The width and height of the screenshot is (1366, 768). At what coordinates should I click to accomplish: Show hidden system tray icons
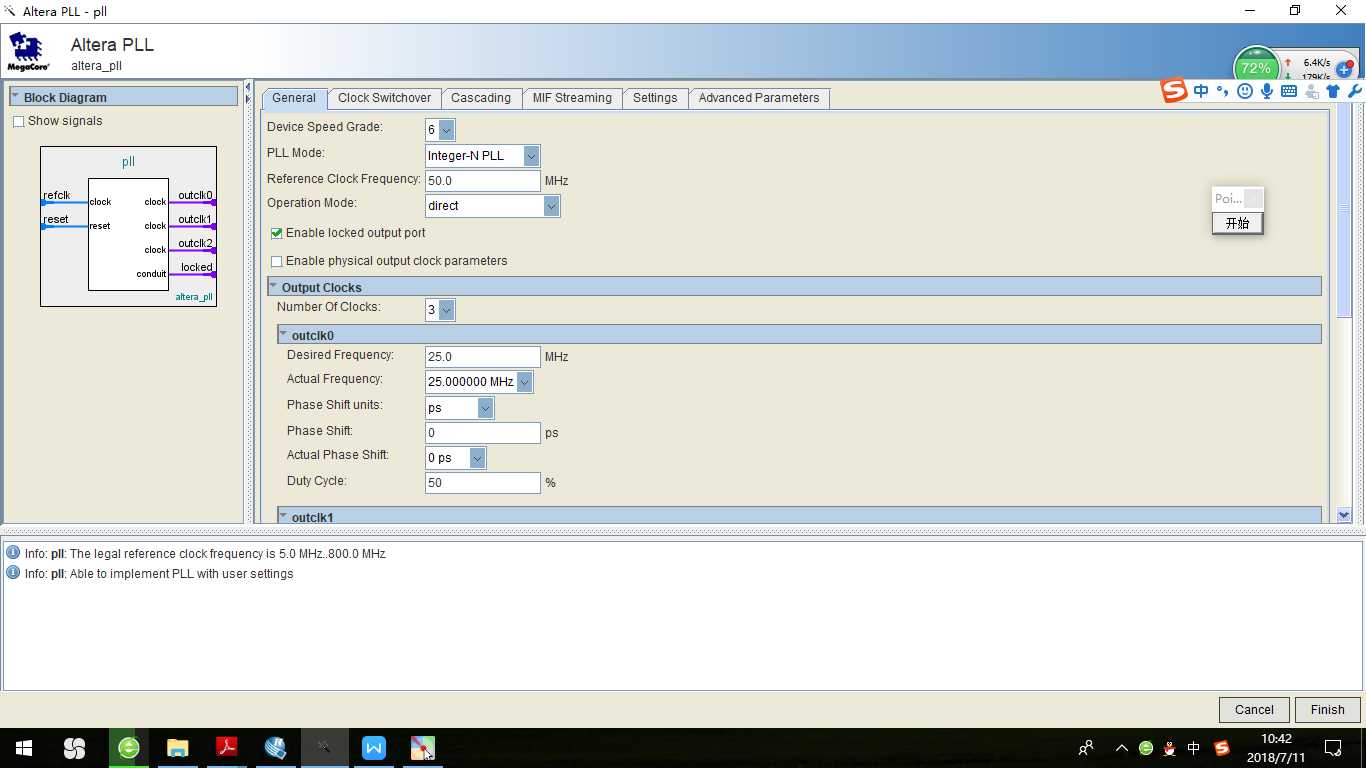1121,748
